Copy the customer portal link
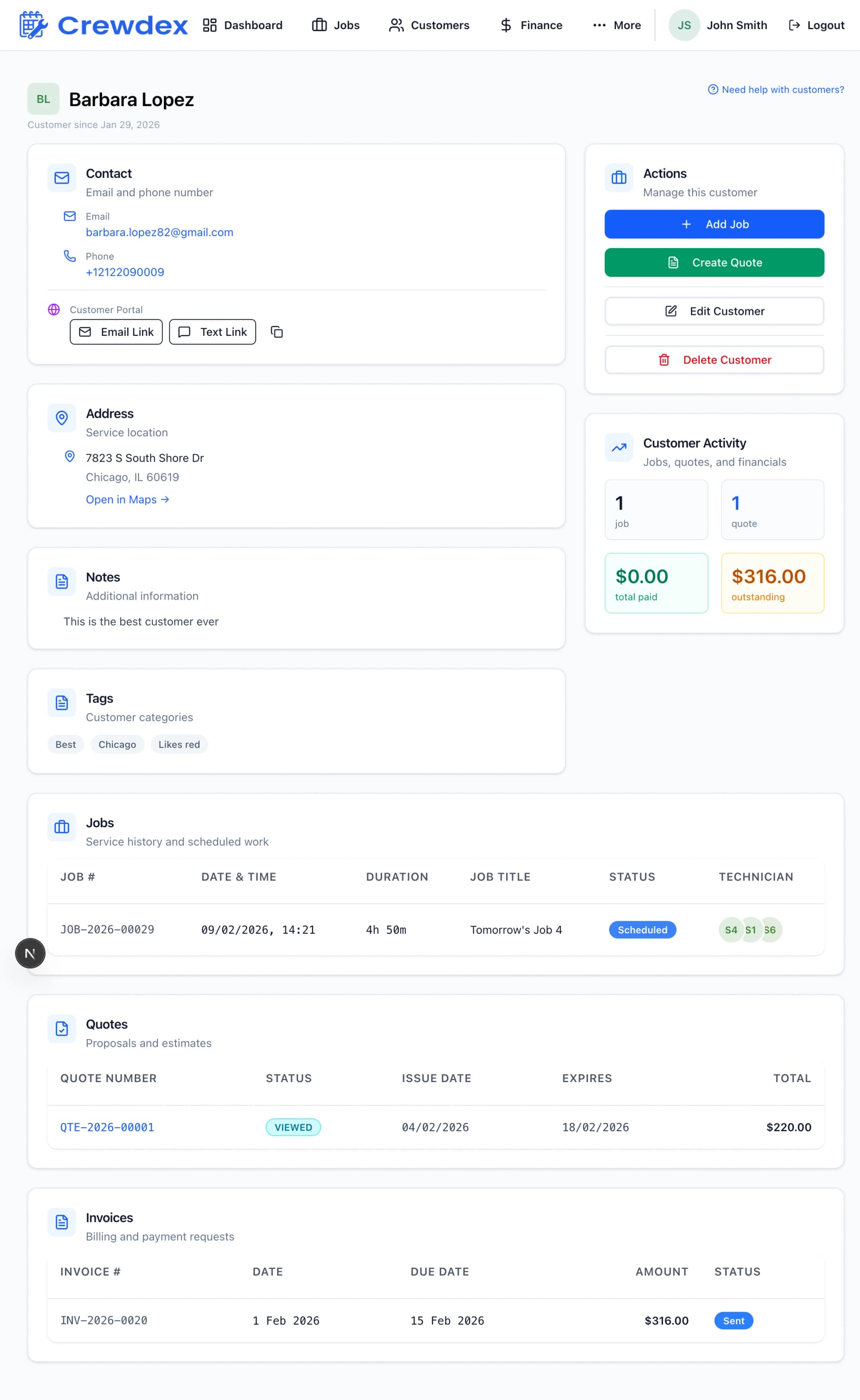The width and height of the screenshot is (860, 1400). click(277, 331)
